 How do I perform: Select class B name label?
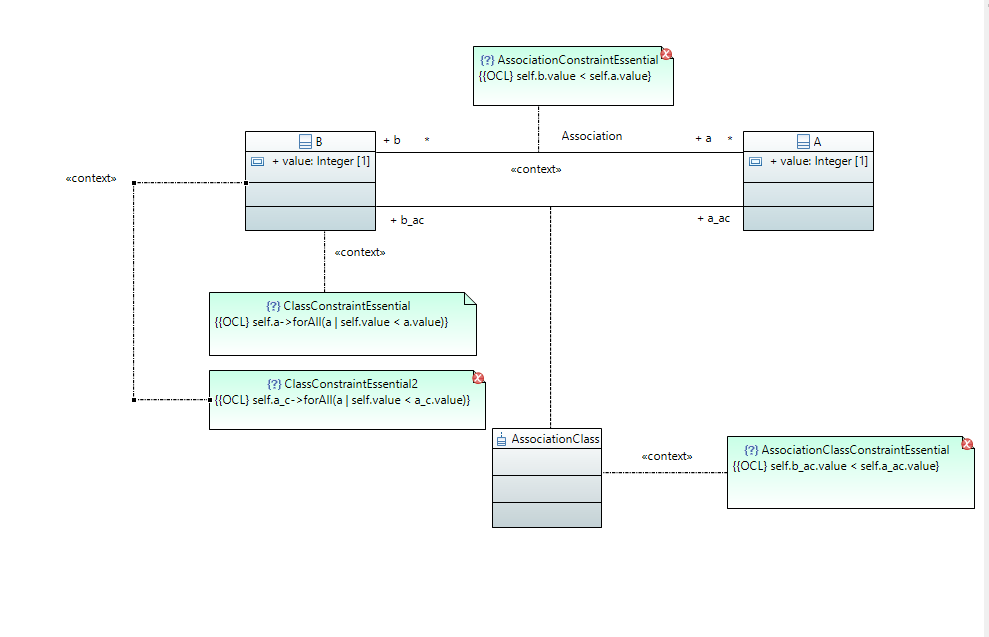pyautogui.click(x=319, y=141)
